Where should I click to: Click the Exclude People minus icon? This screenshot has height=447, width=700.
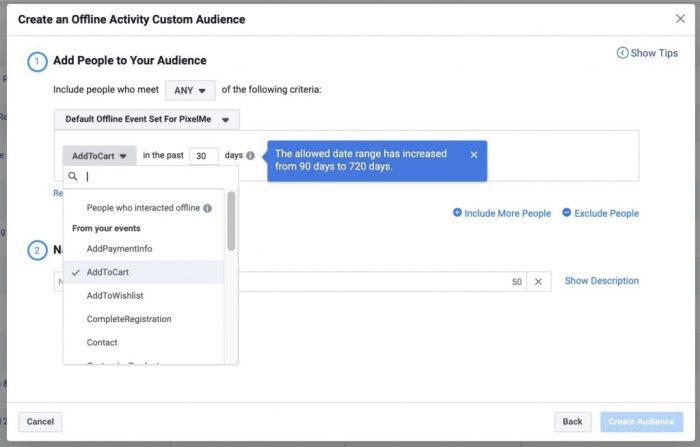click(x=567, y=213)
